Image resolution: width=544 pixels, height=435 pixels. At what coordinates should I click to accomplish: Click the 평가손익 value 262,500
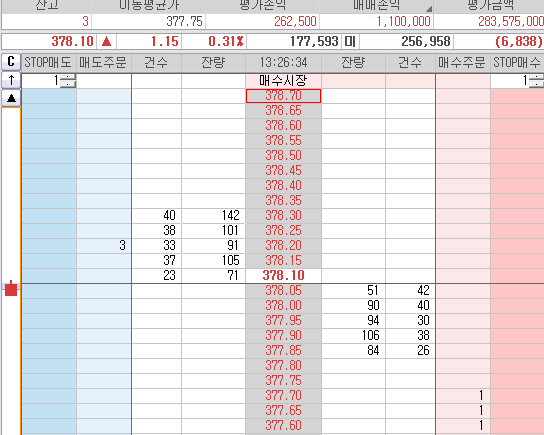pos(295,22)
